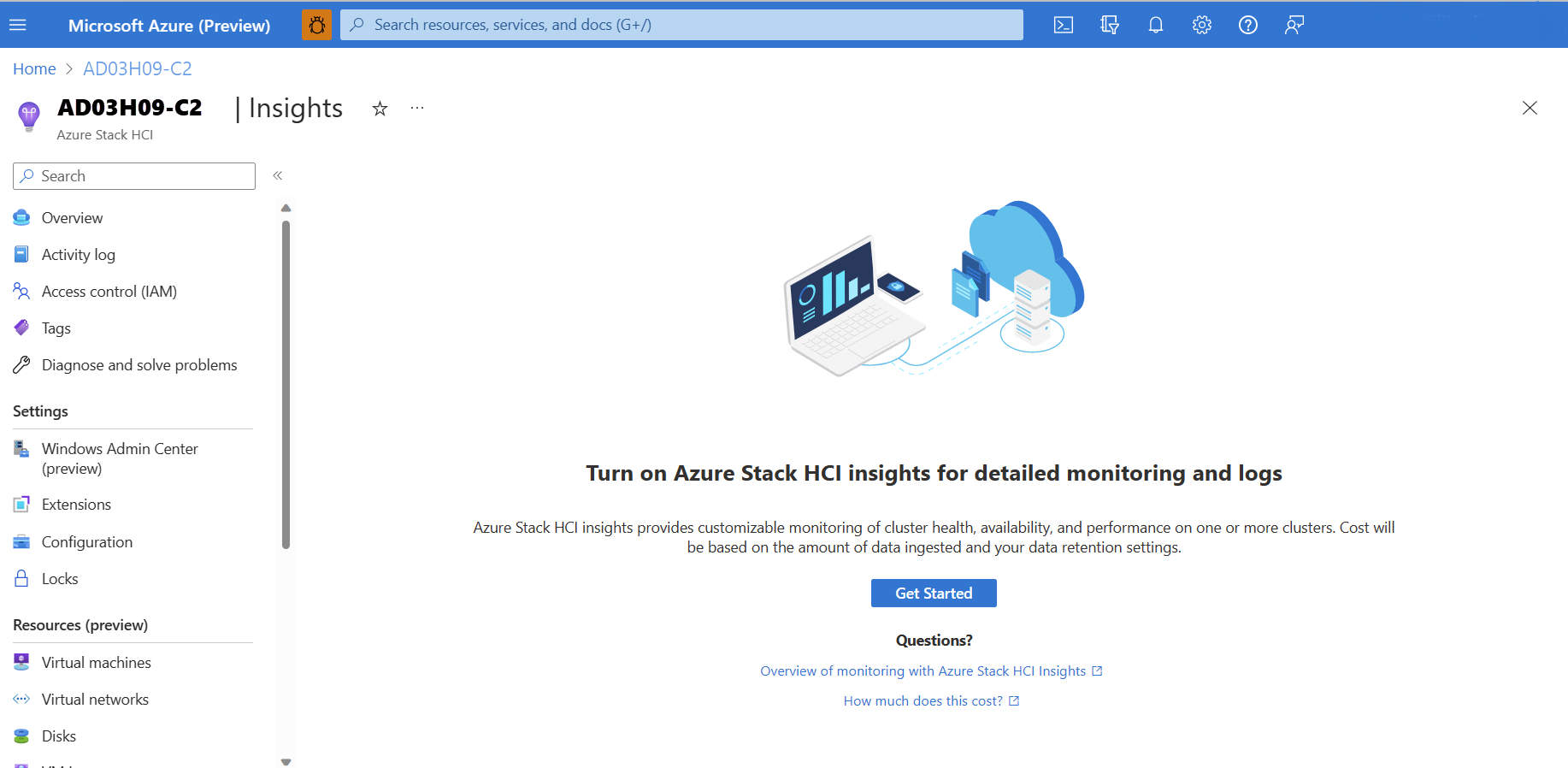
Task: Click the Windows Admin Center icon
Action: click(21, 448)
